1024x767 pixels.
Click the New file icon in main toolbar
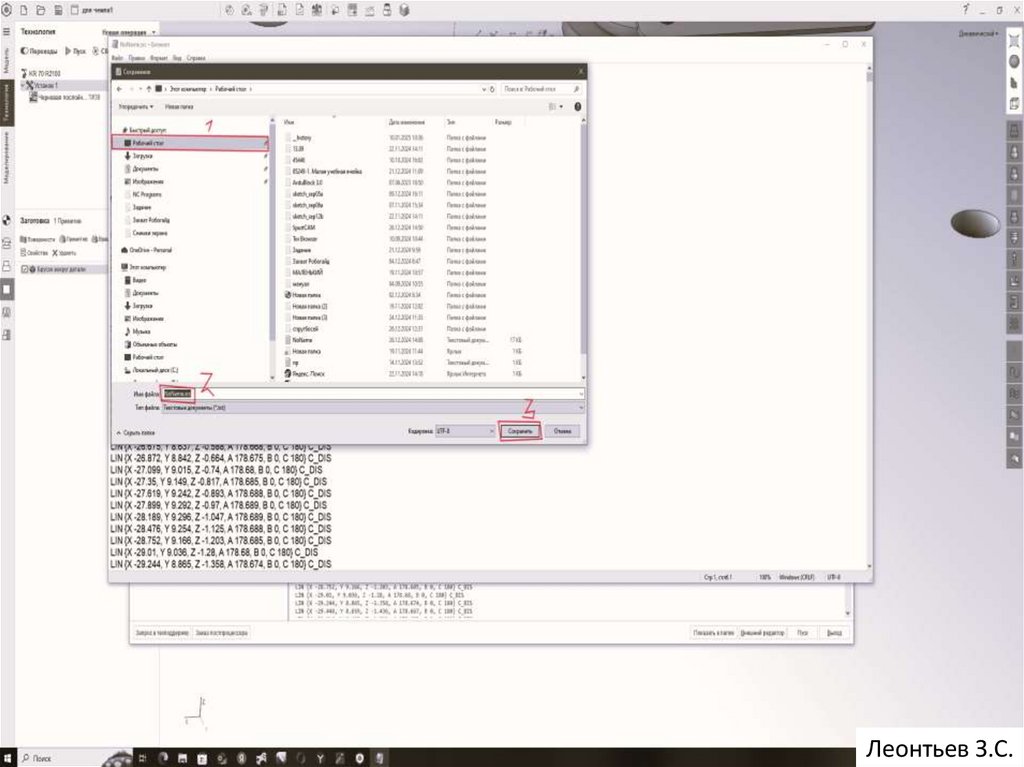24,10
